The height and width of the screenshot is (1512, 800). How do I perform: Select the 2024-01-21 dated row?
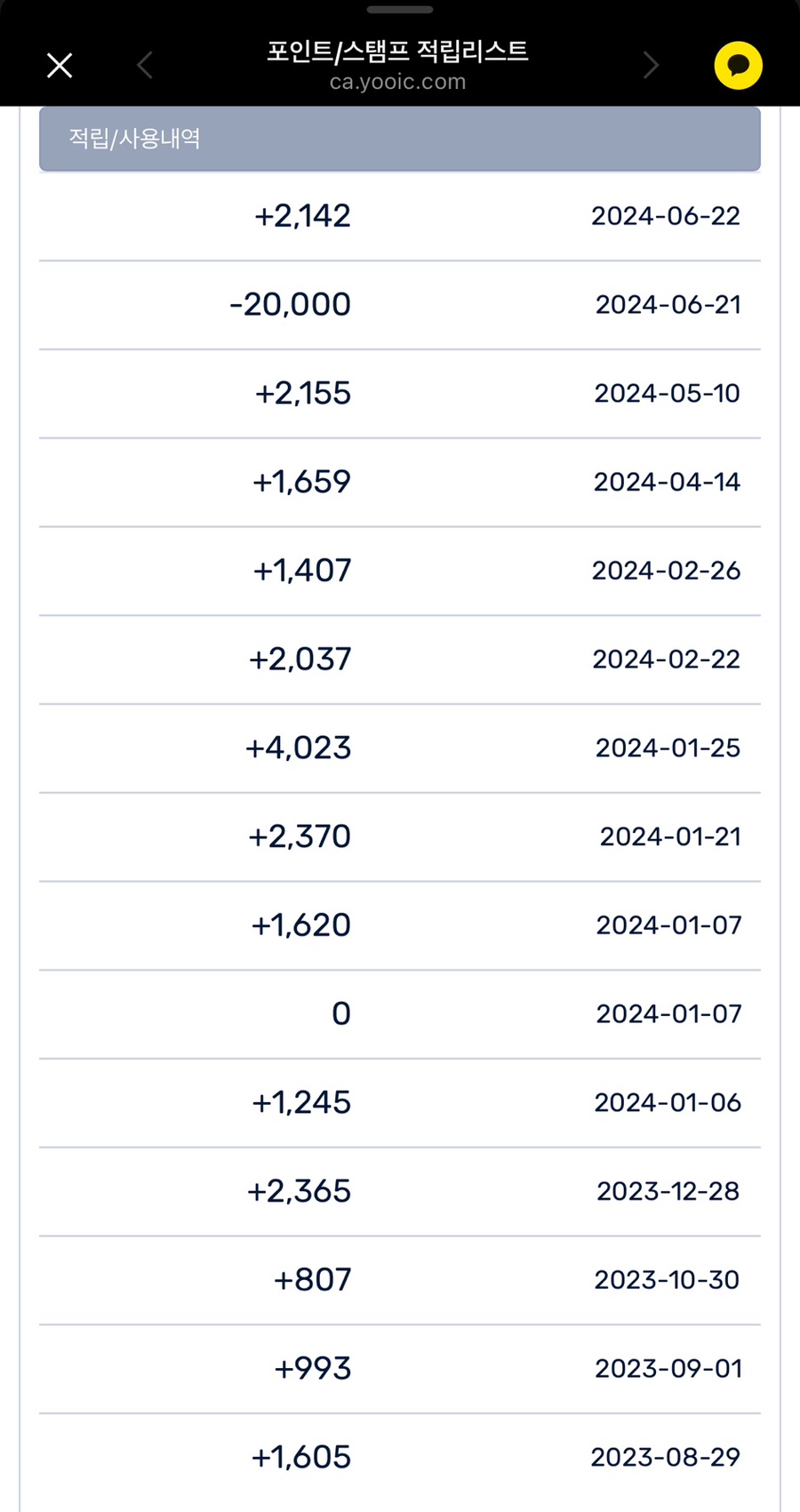[670, 836]
